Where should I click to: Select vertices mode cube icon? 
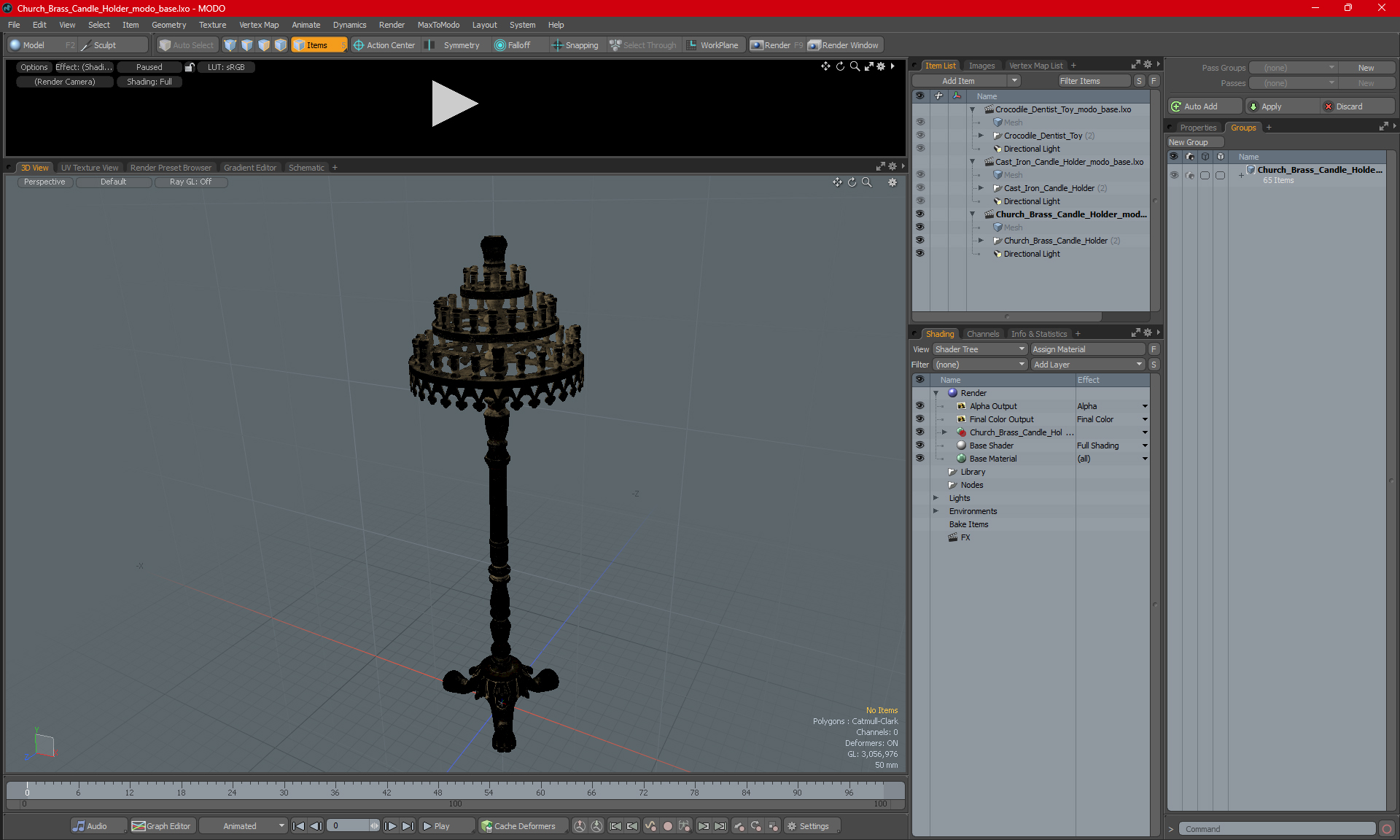tap(230, 45)
